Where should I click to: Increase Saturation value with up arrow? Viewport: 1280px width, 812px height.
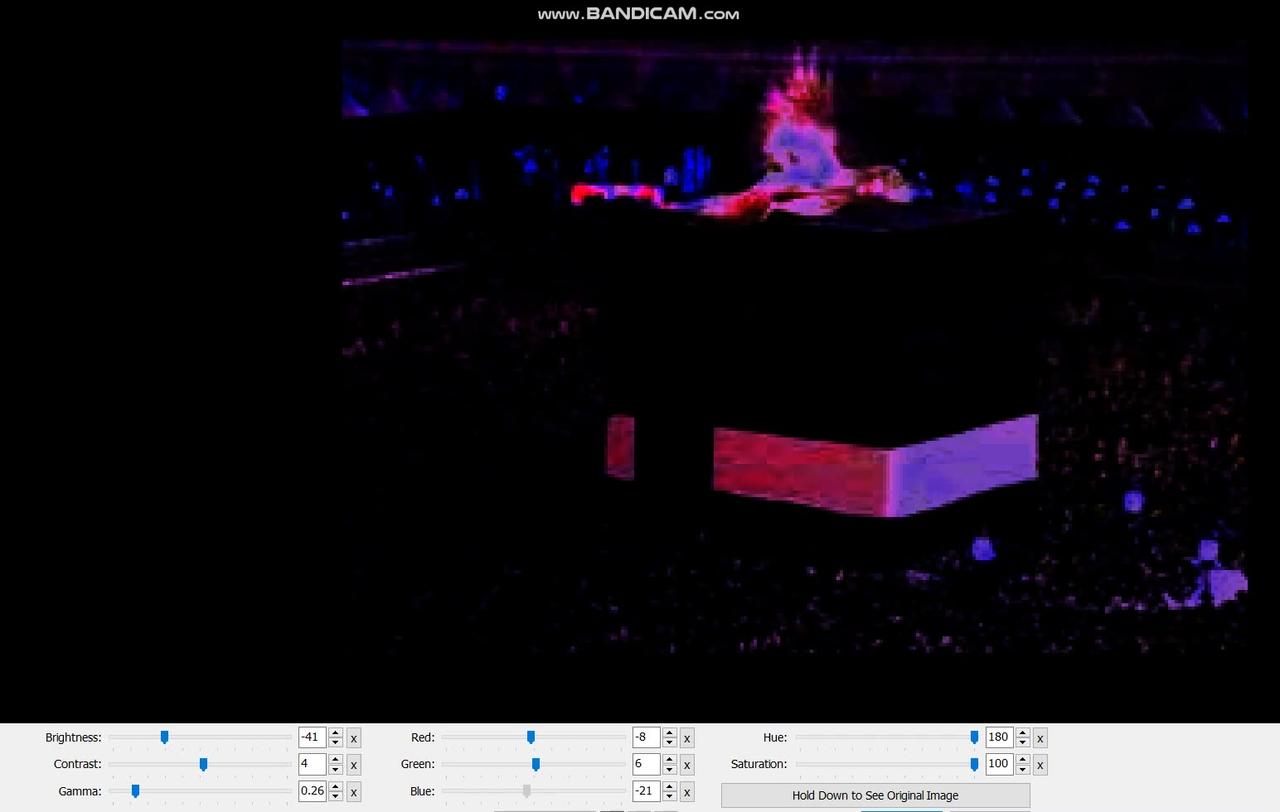click(1022, 760)
